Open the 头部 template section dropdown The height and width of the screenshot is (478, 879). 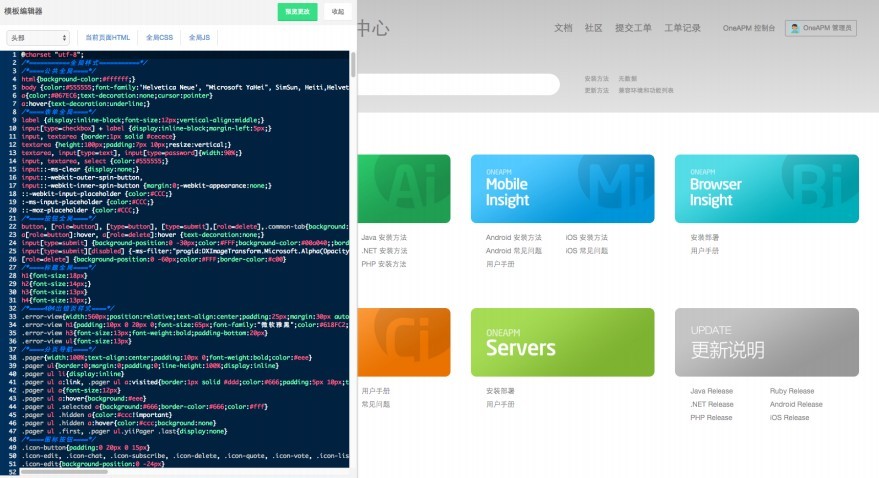point(38,38)
